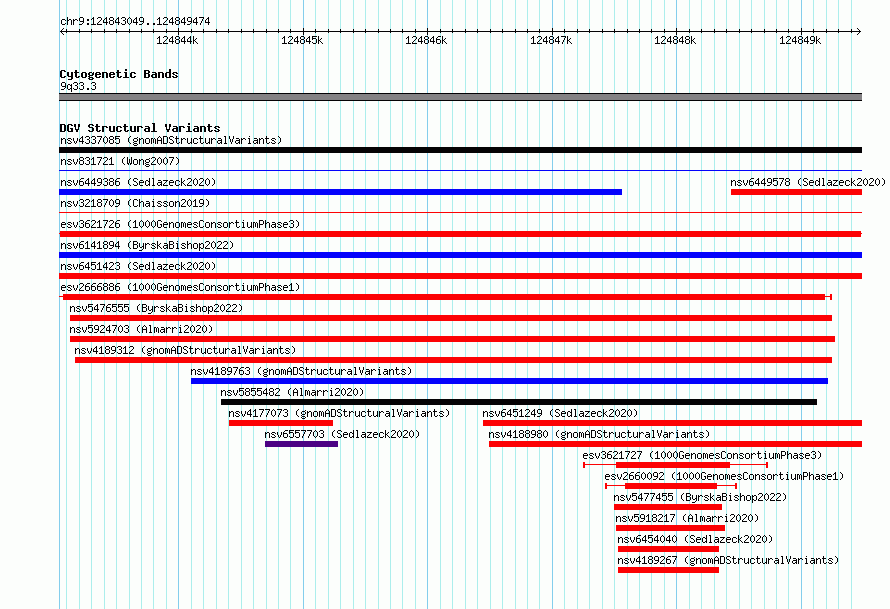Click the 9q33.3 band label
Viewport: 890px width, 609px height.
78,86
